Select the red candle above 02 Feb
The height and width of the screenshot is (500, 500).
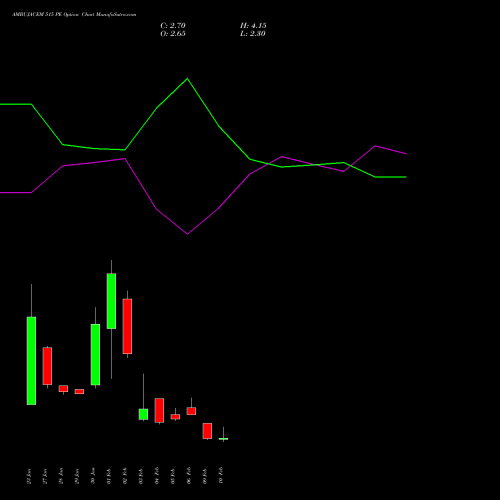point(127,326)
